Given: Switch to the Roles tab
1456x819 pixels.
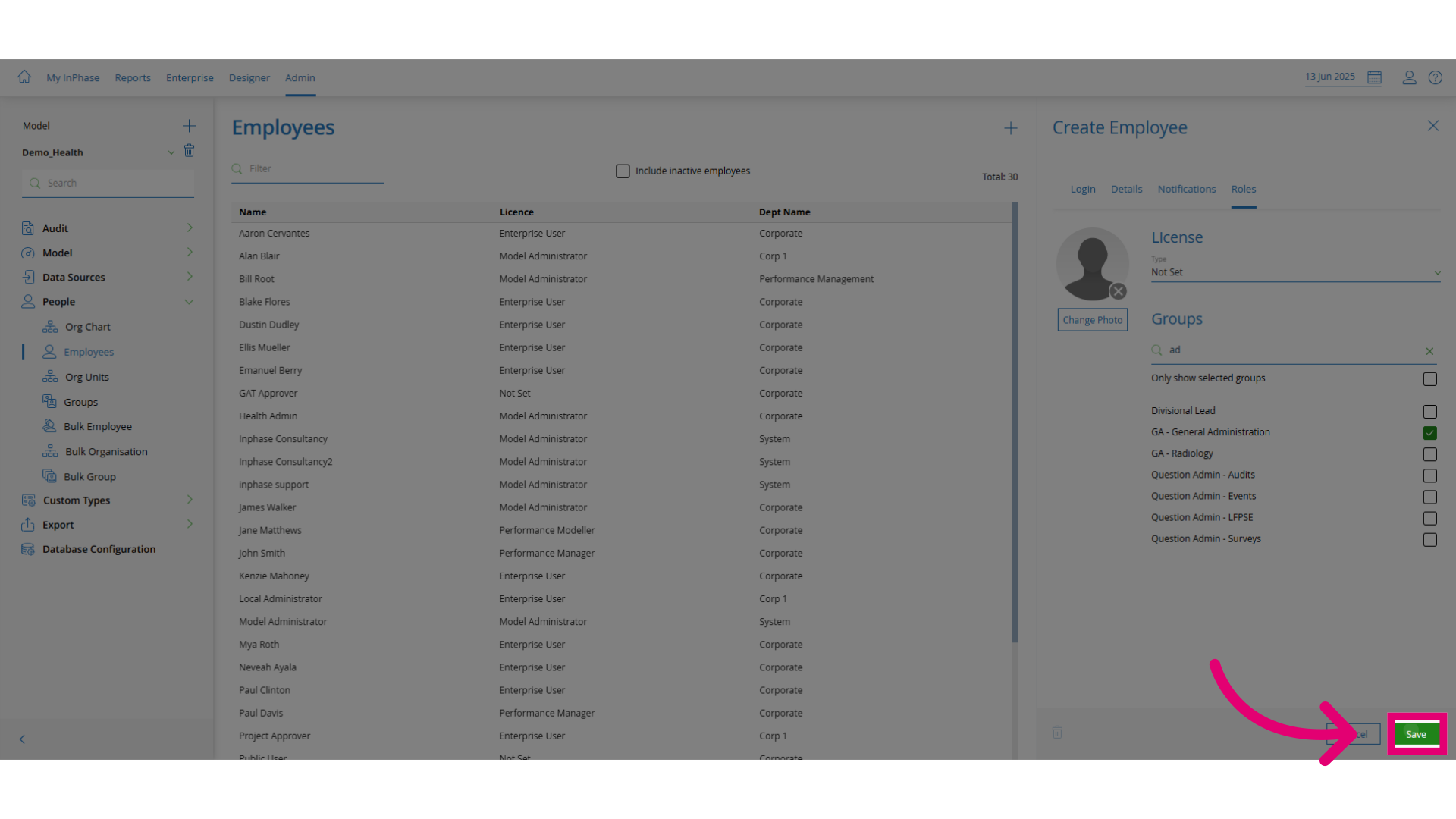Looking at the screenshot, I should pos(1244,189).
